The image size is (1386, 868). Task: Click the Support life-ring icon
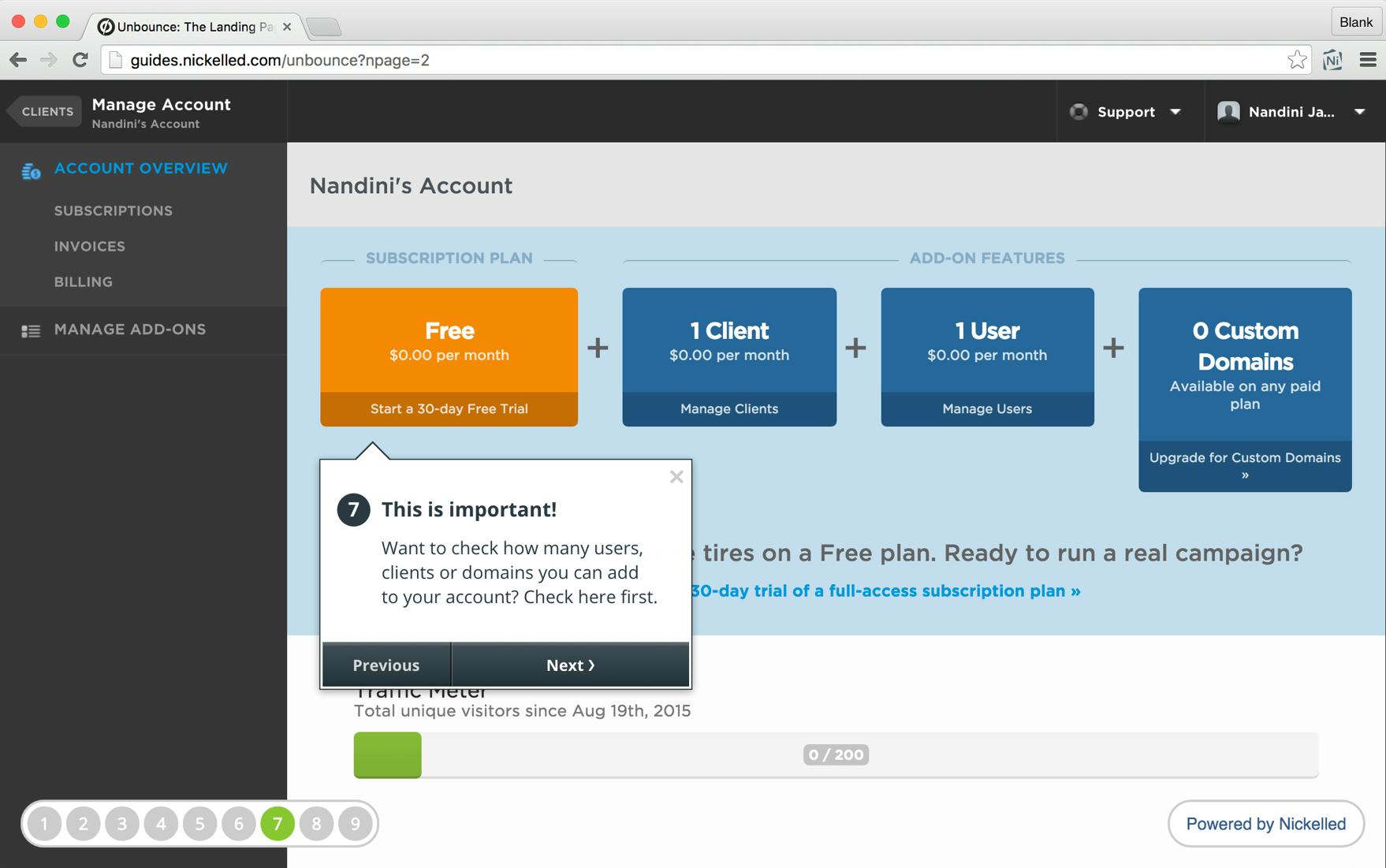pos(1080,111)
